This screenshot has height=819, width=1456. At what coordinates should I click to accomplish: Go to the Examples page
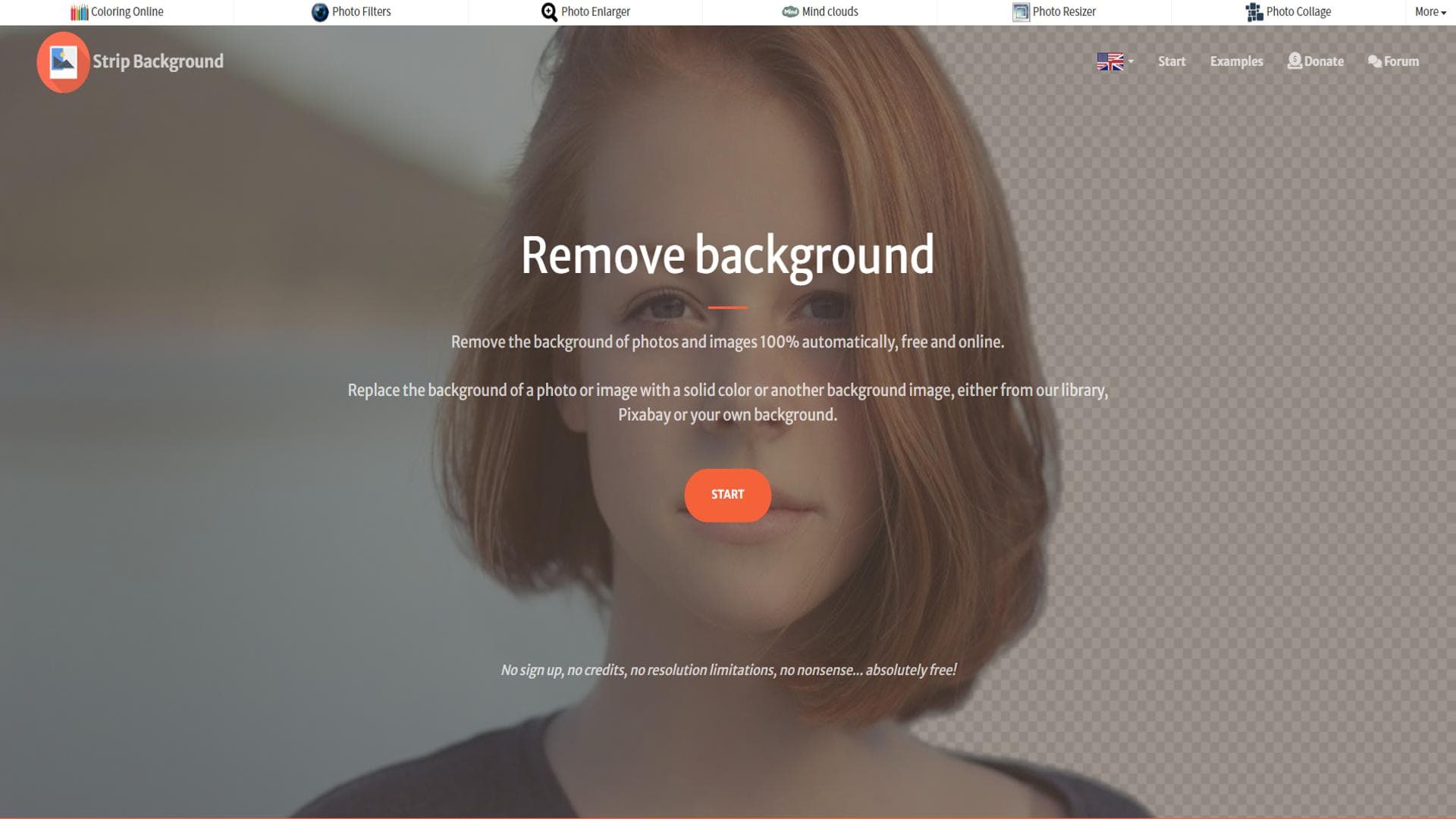click(1236, 61)
